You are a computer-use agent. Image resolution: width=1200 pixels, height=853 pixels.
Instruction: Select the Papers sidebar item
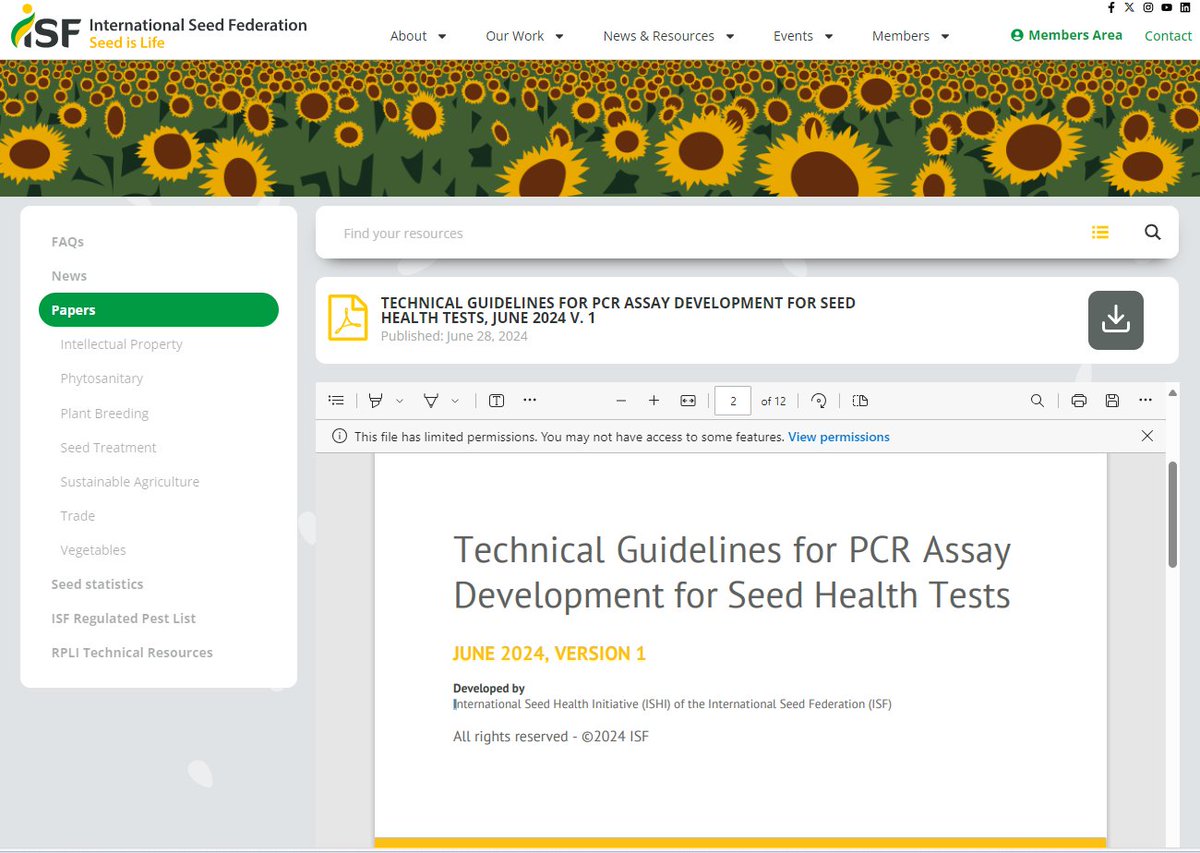coord(158,310)
